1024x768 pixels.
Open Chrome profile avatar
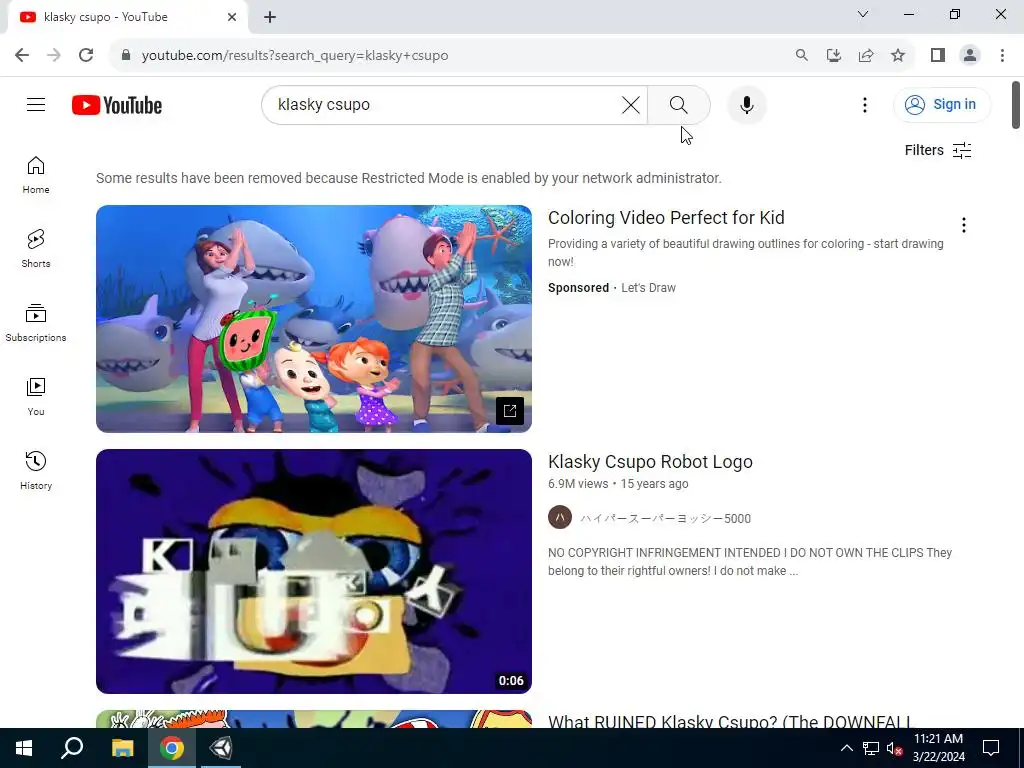pos(970,55)
